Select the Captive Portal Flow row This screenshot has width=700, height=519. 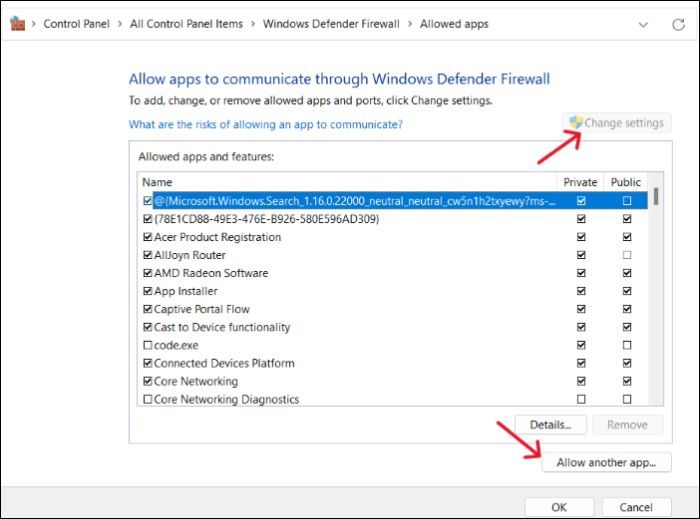coord(201,309)
